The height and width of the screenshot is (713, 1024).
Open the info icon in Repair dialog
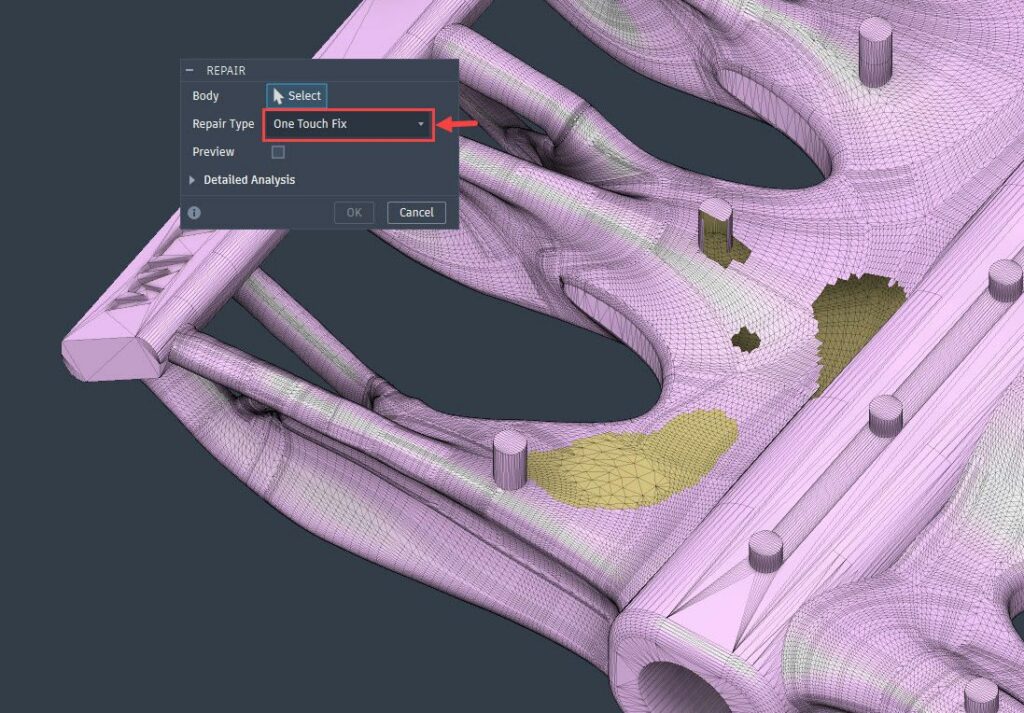click(194, 213)
